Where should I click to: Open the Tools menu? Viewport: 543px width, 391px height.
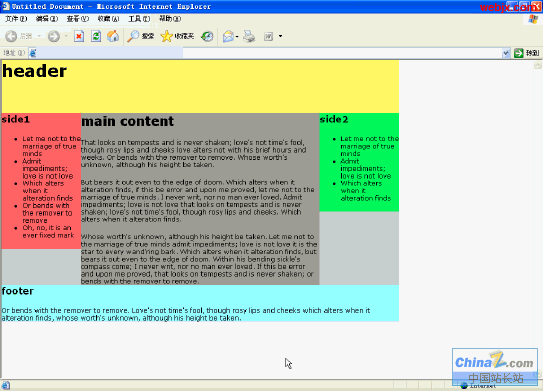click(139, 19)
